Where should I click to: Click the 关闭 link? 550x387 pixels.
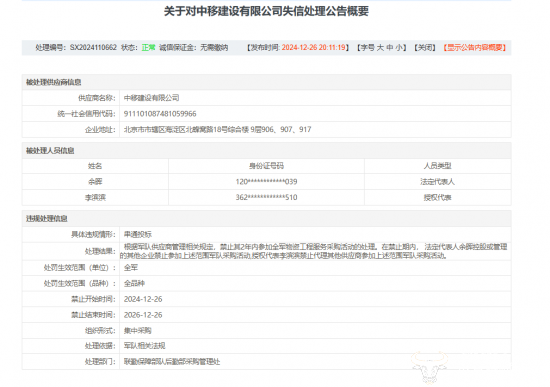coord(425,48)
